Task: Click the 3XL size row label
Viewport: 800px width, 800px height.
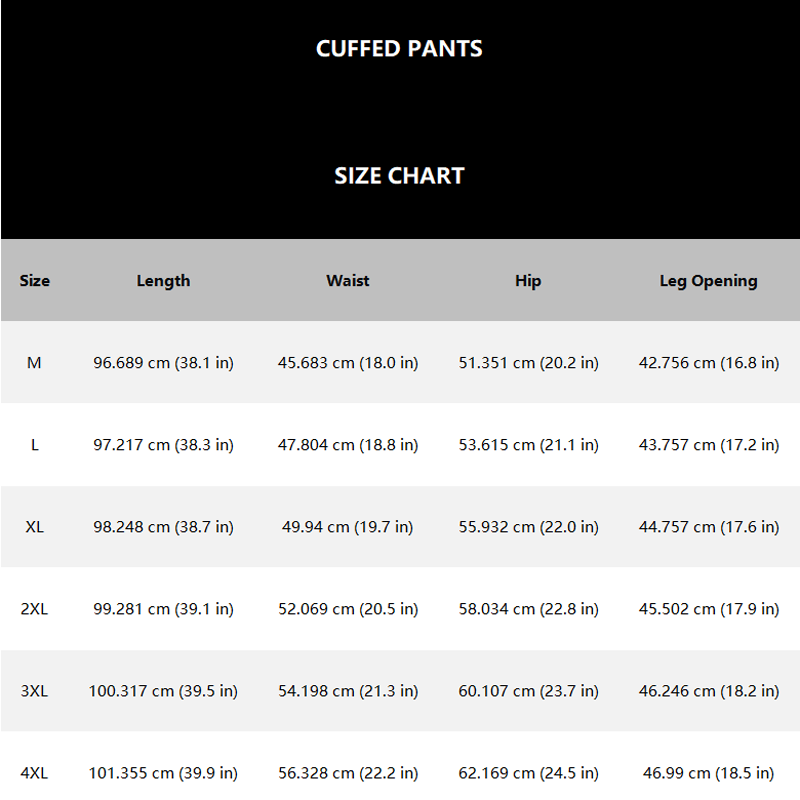Action: [x=34, y=691]
